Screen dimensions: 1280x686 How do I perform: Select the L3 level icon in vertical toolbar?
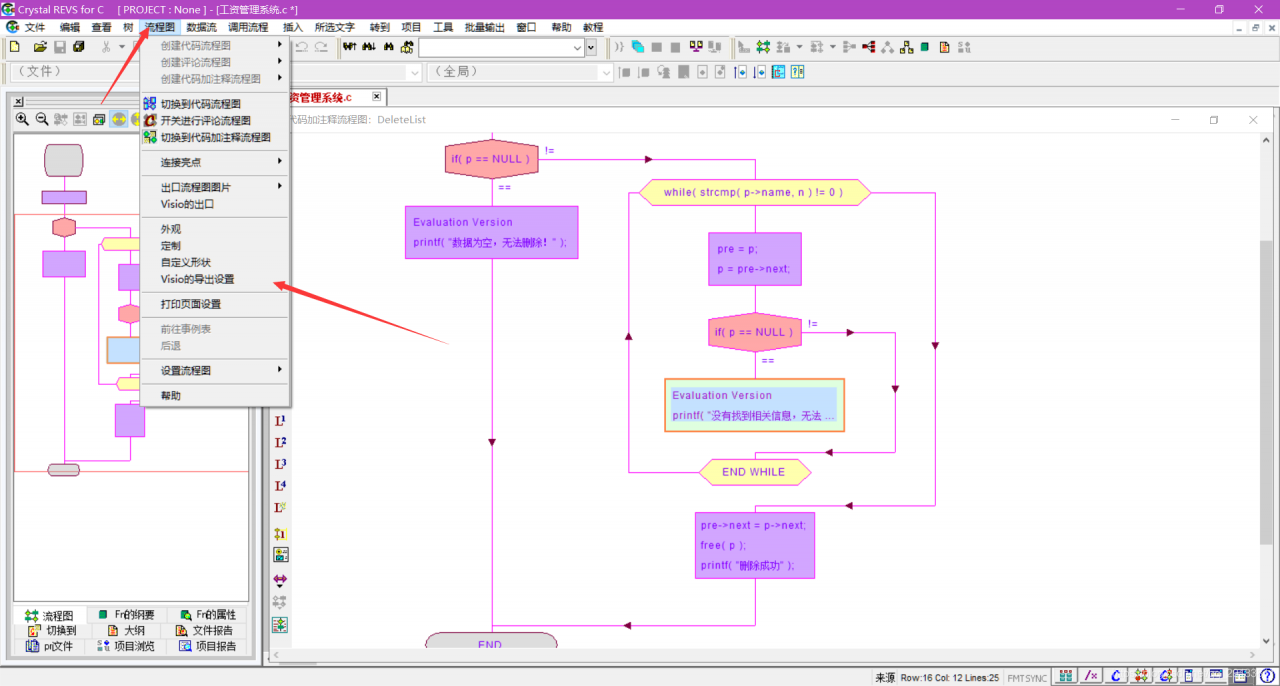[x=280, y=464]
